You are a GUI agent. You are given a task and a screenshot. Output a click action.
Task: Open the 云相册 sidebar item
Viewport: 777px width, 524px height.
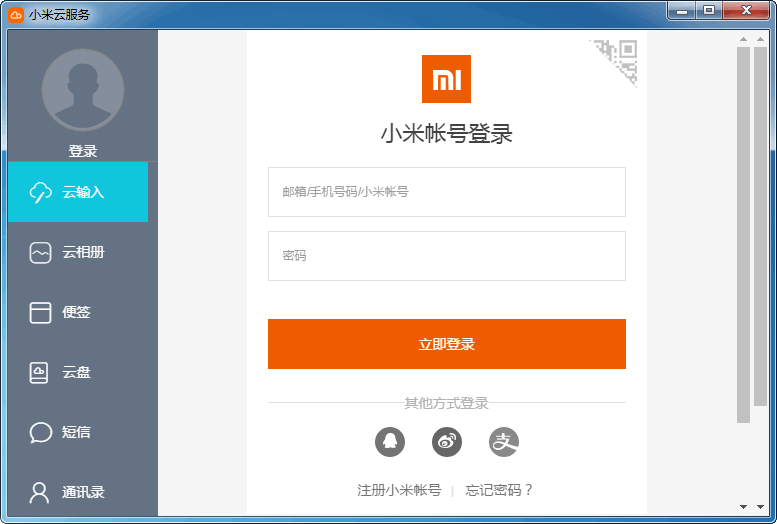(78, 252)
